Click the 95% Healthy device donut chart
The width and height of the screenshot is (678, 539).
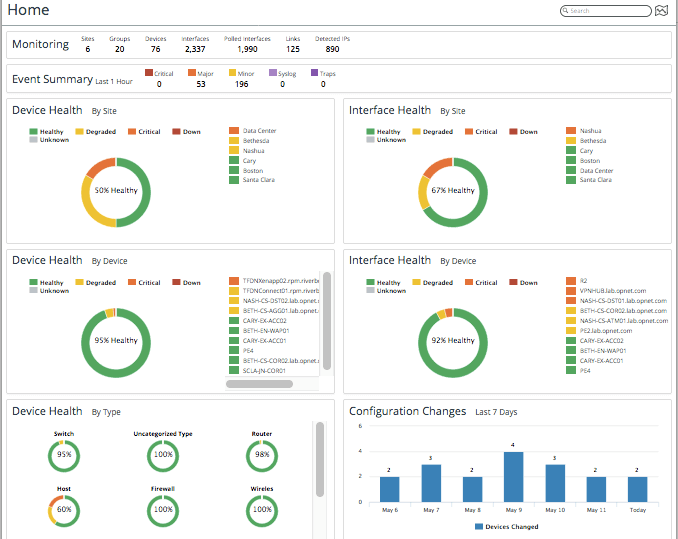click(x=116, y=342)
